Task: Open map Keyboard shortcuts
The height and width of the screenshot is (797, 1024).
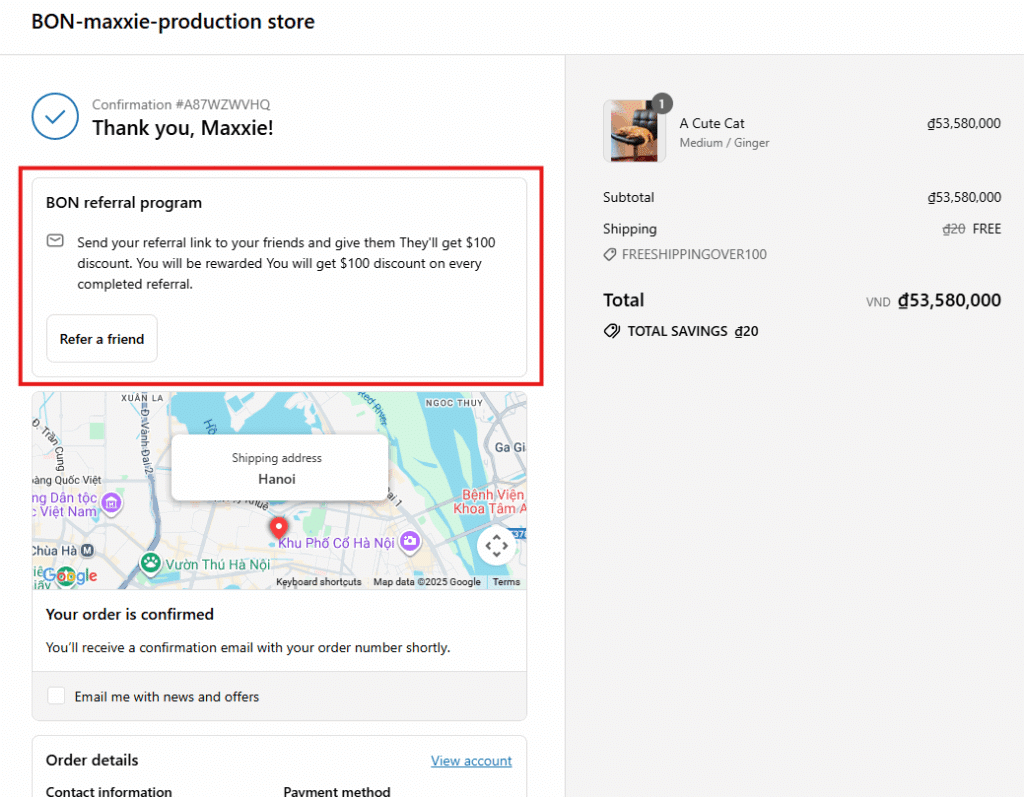Action: pyautogui.click(x=319, y=582)
